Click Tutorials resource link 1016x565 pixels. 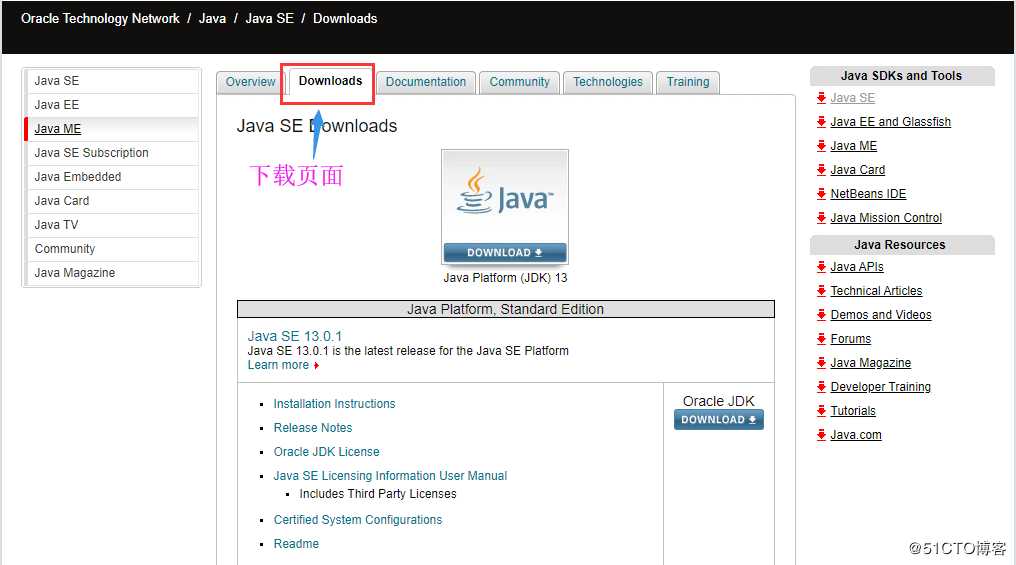(853, 410)
